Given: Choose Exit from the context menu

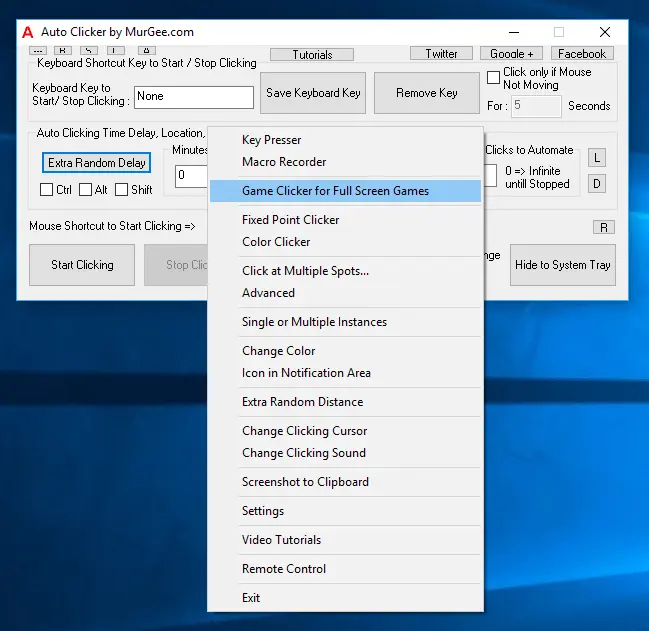Looking at the screenshot, I should point(251,598).
